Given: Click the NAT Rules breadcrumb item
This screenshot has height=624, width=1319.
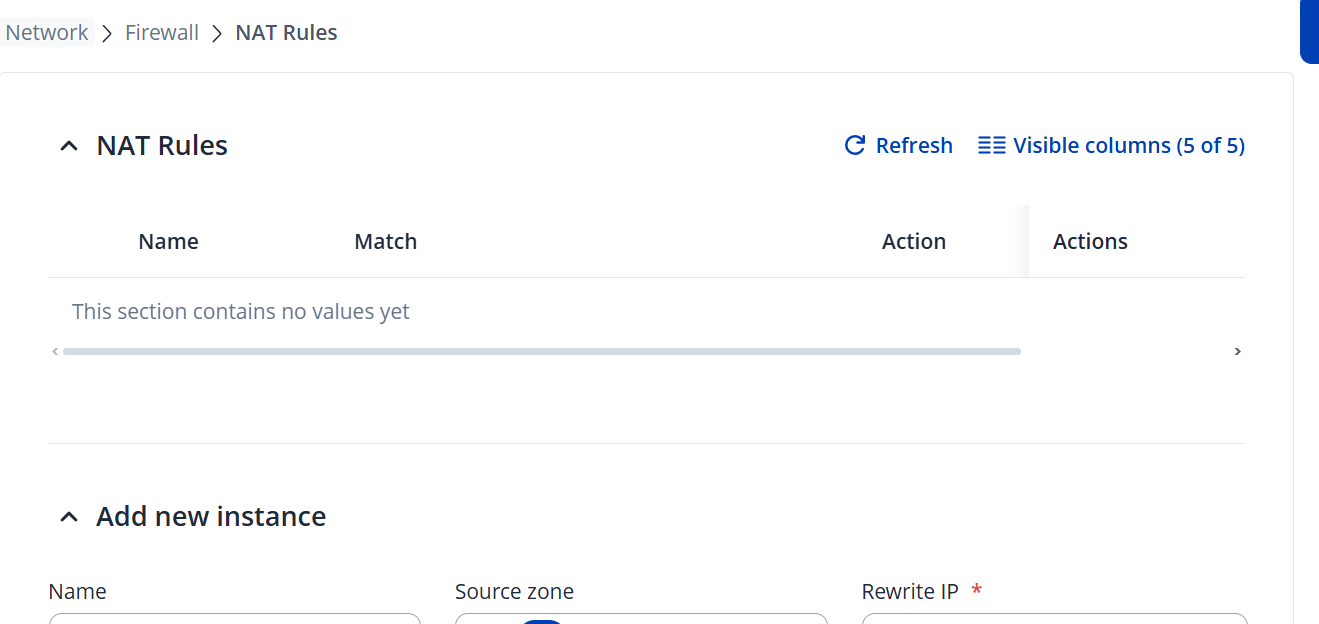Looking at the screenshot, I should (x=286, y=33).
